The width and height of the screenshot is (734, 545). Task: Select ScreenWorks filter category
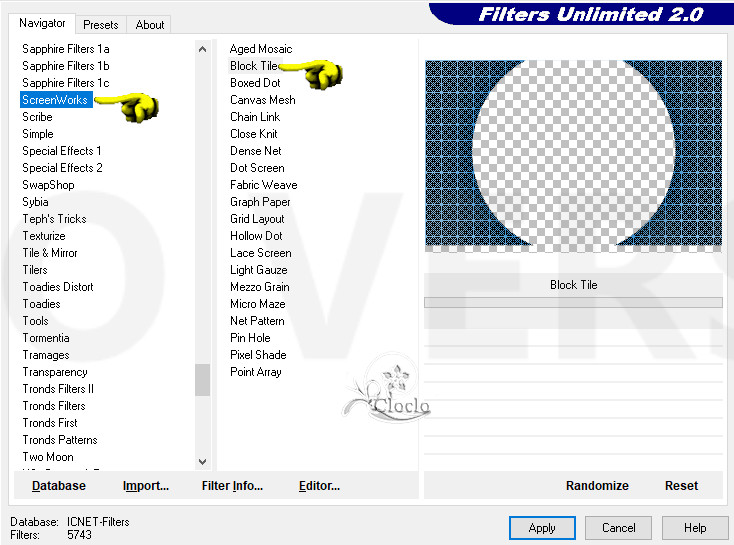56,100
